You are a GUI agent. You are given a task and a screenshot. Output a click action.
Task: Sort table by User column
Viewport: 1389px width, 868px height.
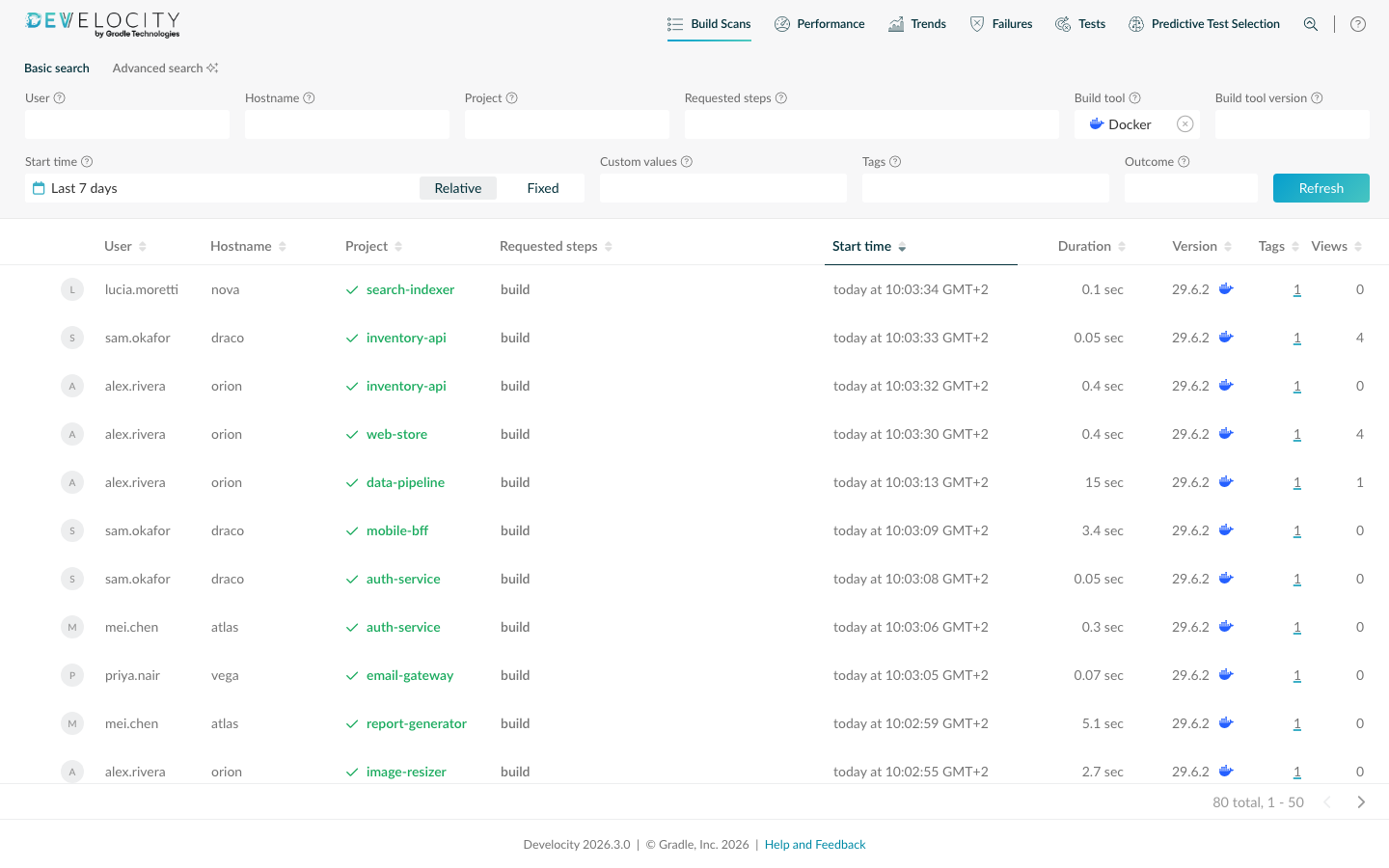click(125, 246)
